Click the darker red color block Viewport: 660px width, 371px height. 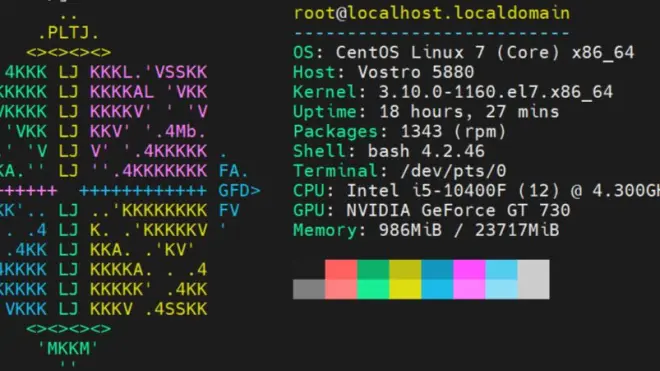tap(341, 270)
